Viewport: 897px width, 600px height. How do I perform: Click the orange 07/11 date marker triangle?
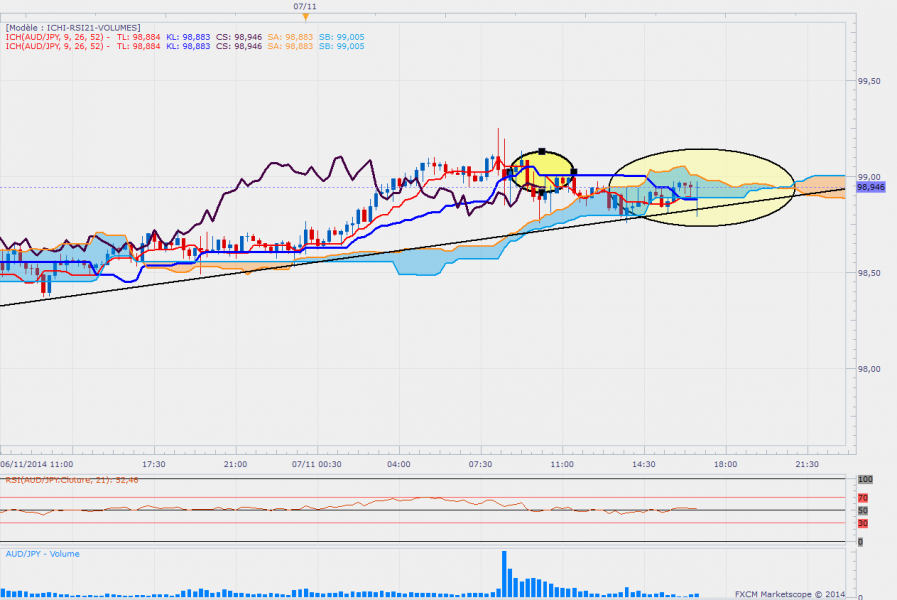click(x=306, y=17)
